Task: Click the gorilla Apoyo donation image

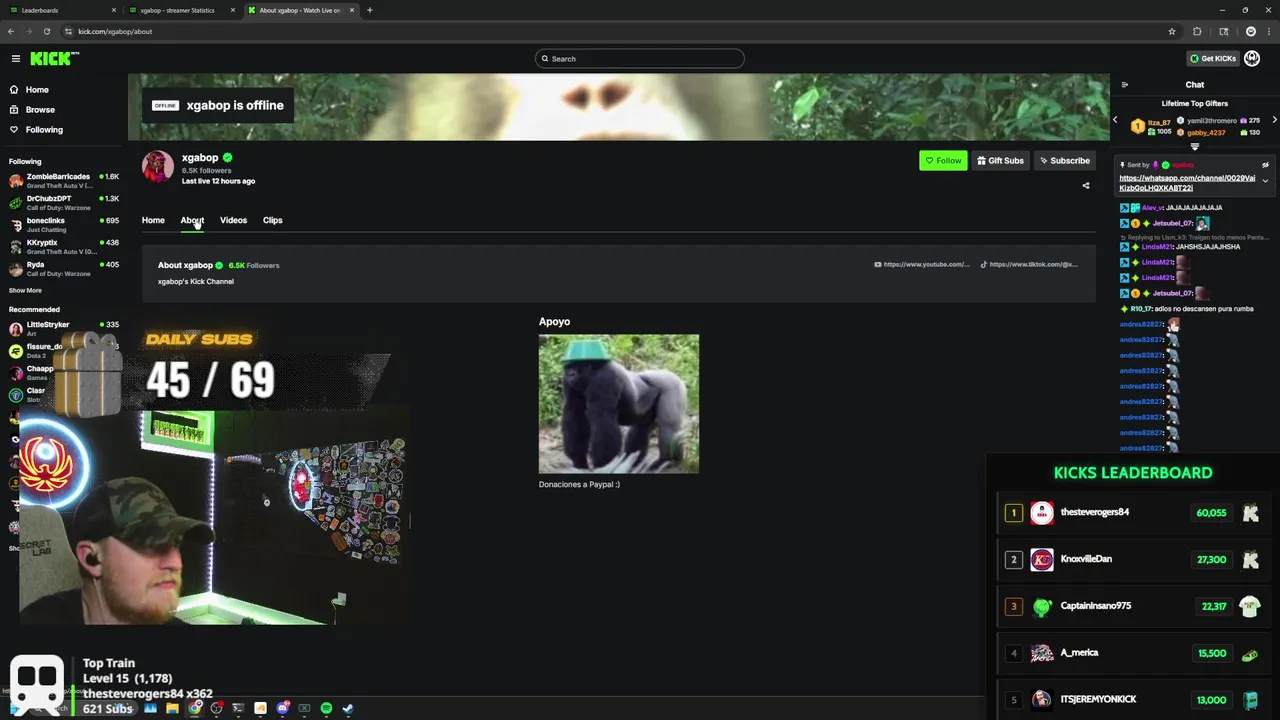Action: tap(619, 404)
